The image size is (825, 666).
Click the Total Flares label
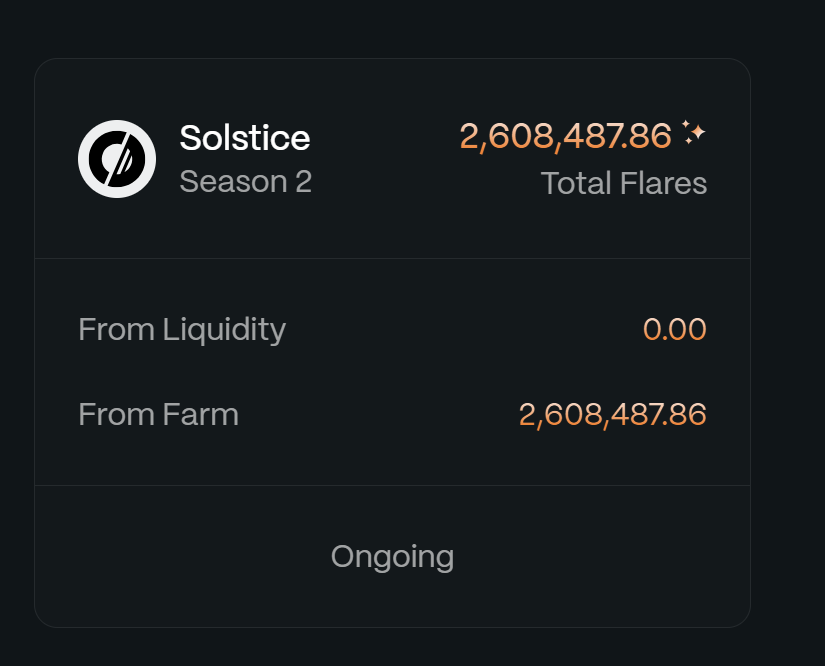point(623,183)
